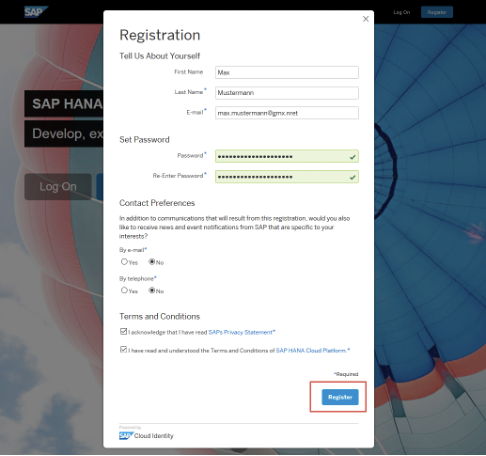The image size is (486, 456).
Task: Click the 'Tell Us About Yourself' heading
Action: [160, 56]
